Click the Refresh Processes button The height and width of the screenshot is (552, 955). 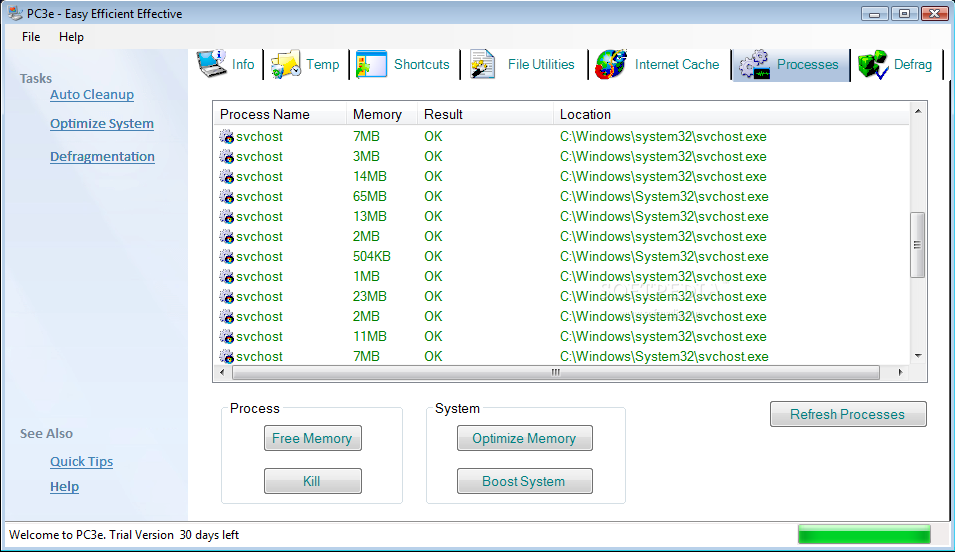[x=848, y=414]
